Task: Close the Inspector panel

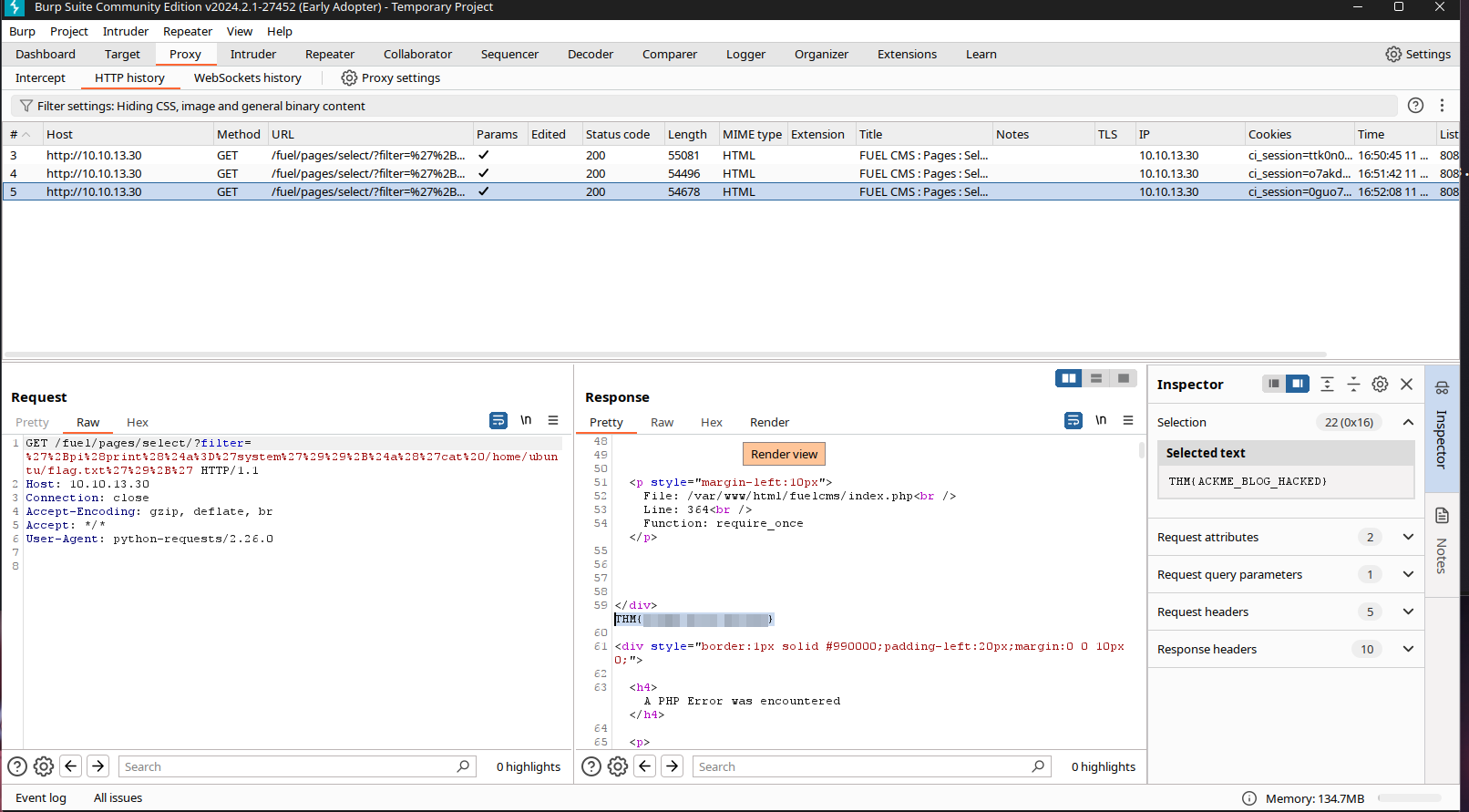Action: [1406, 385]
